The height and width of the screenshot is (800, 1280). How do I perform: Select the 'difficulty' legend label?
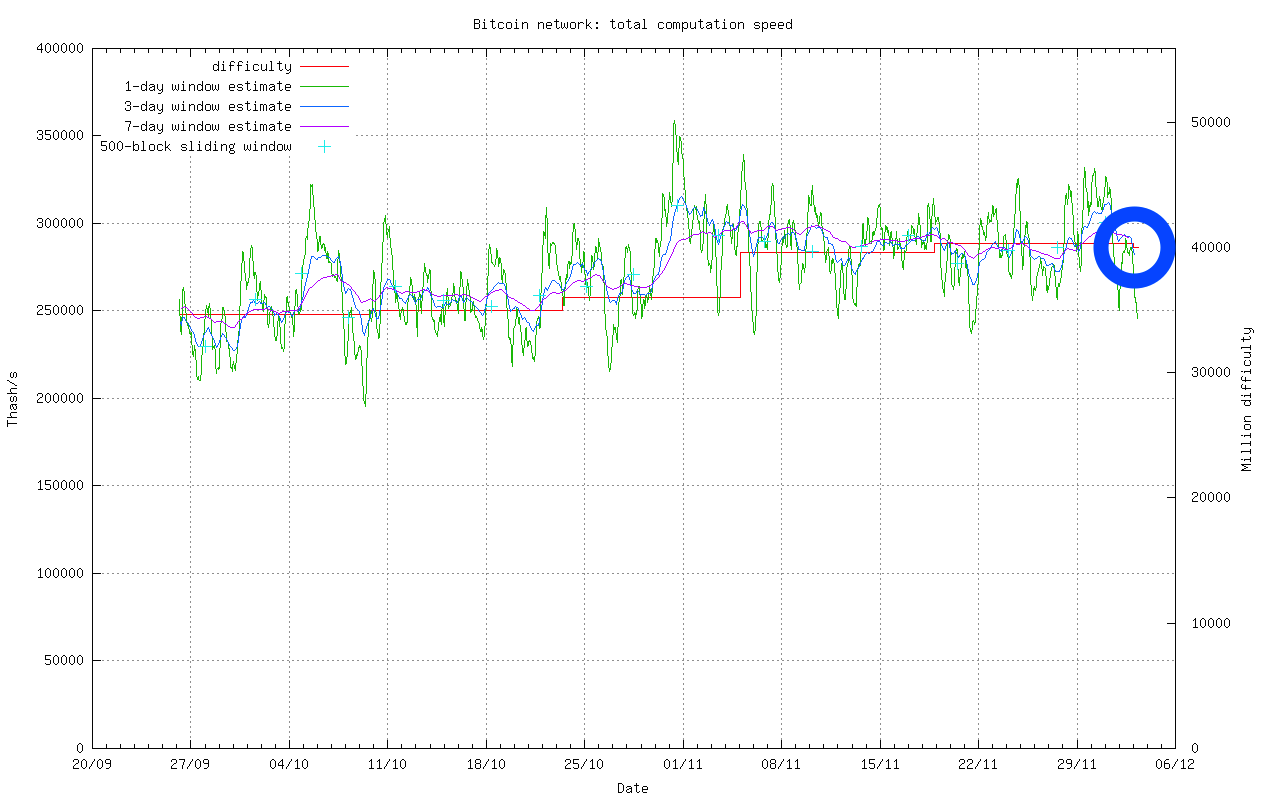252,67
